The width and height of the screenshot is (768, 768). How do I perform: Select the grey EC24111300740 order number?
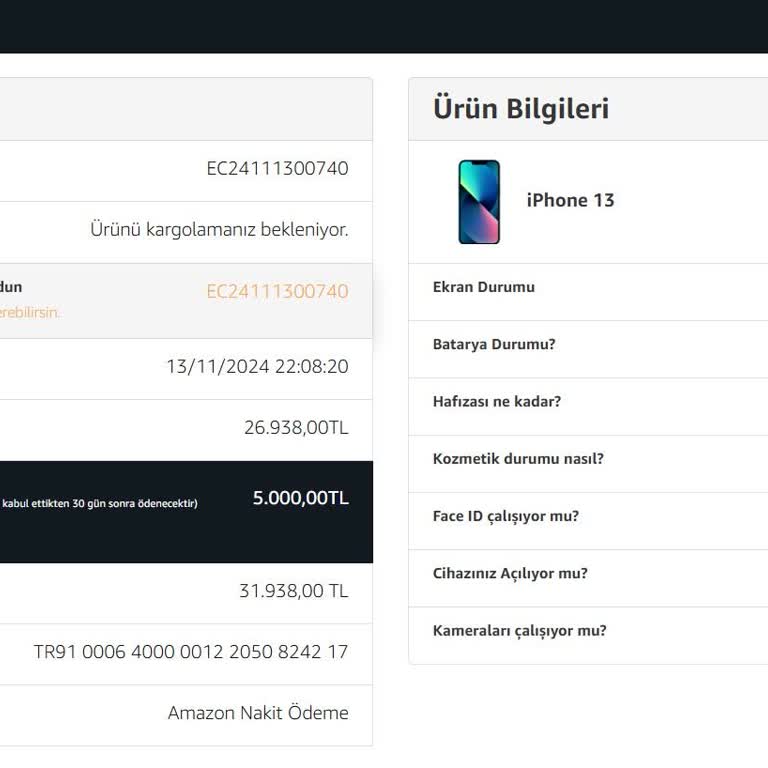point(277,168)
